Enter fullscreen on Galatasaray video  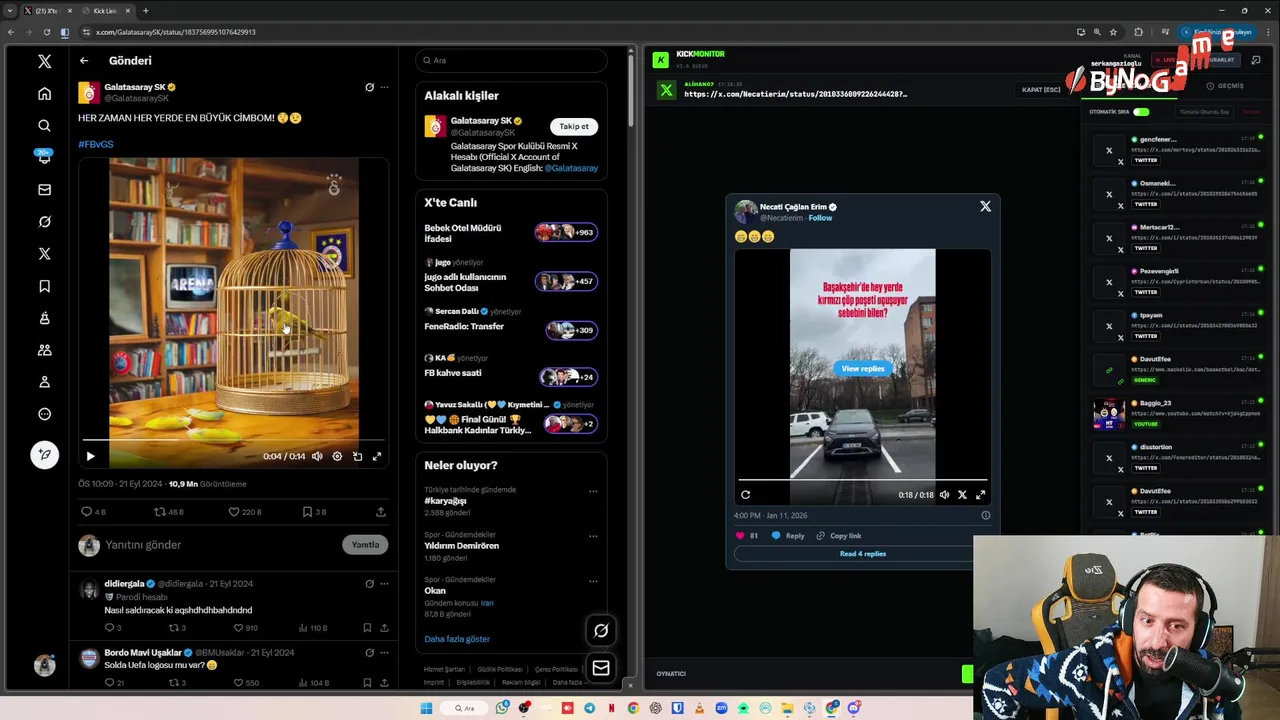377,456
